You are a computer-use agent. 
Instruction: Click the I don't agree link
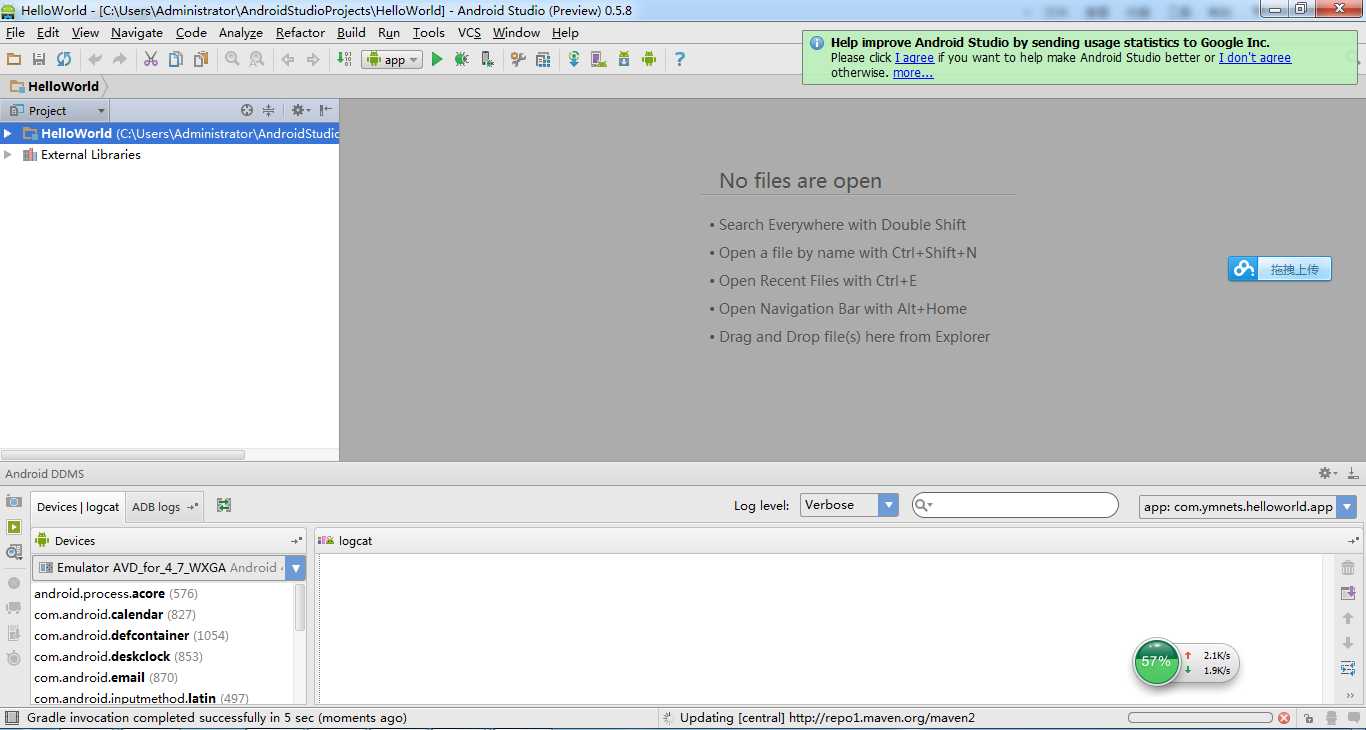pos(1255,58)
